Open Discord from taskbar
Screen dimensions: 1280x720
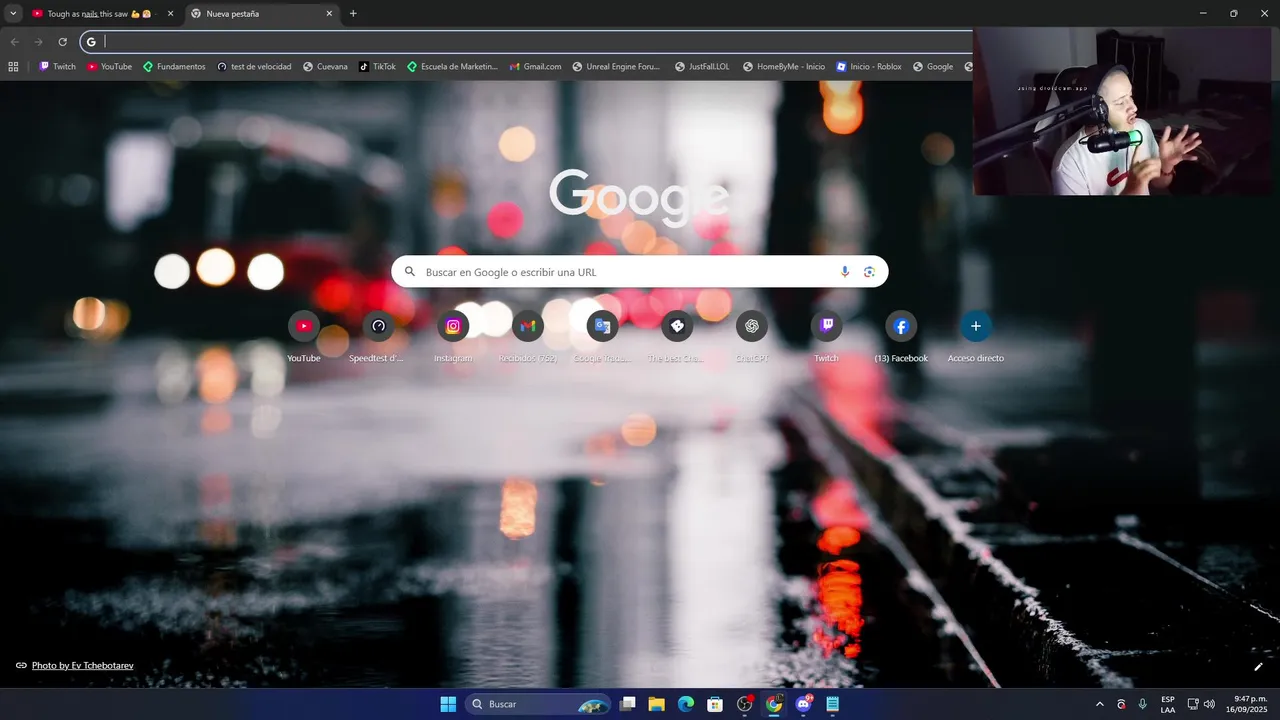click(803, 704)
